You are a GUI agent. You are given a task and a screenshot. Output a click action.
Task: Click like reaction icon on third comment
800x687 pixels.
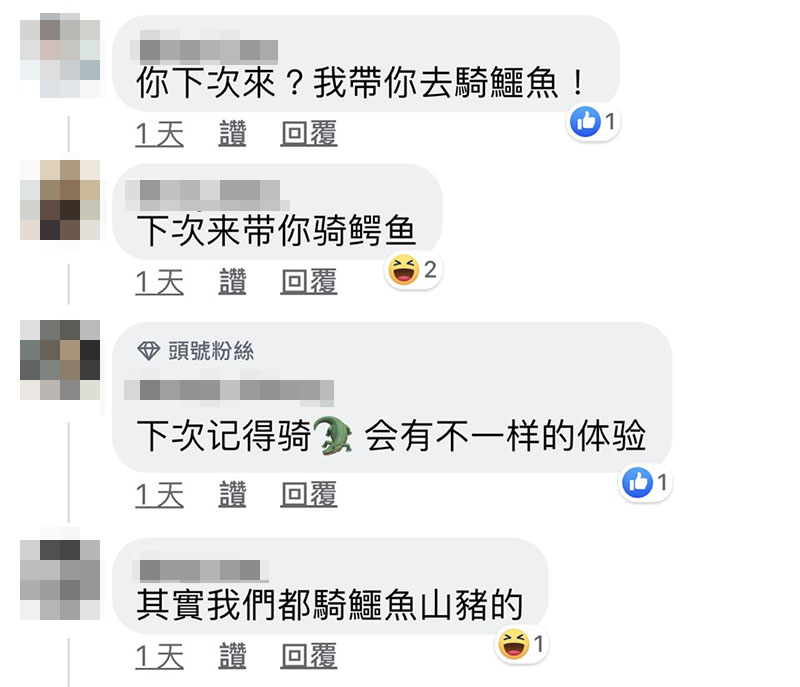tap(637, 482)
